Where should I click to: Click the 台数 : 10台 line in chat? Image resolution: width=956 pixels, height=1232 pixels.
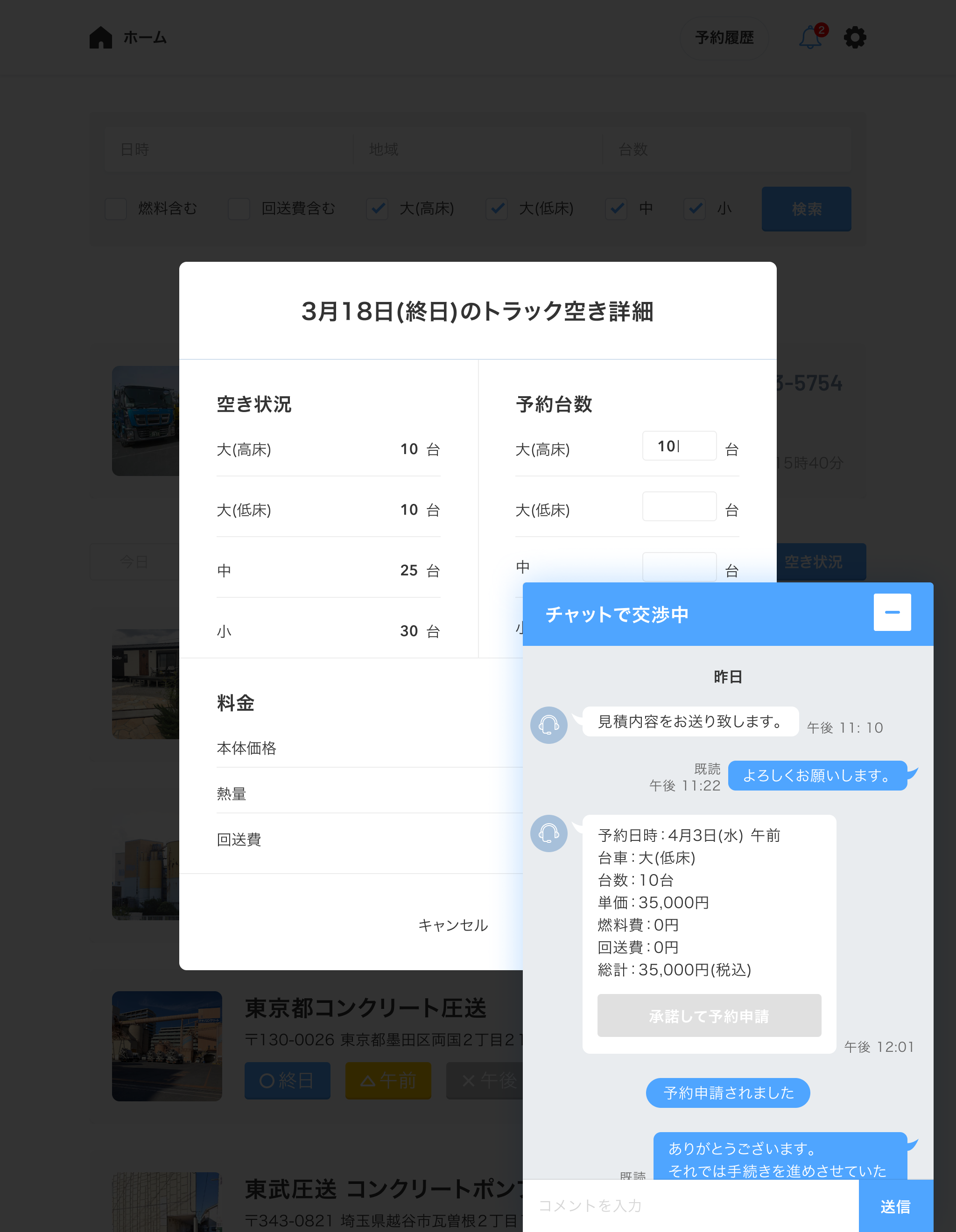(635, 880)
